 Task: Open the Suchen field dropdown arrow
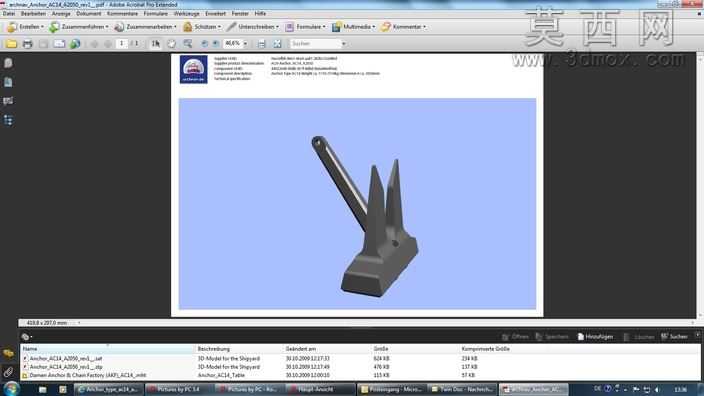click(343, 44)
